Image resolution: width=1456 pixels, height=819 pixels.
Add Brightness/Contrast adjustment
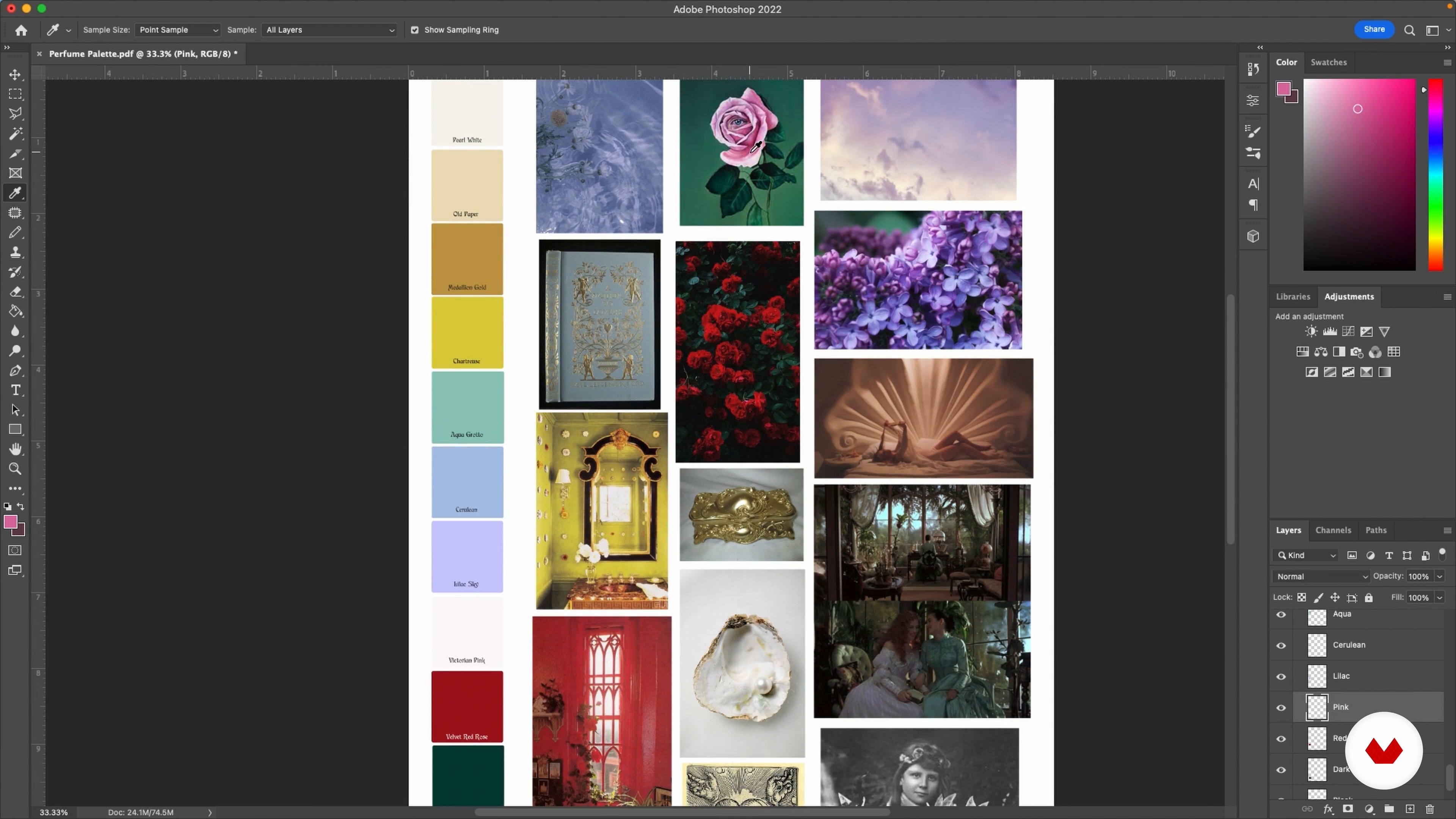click(x=1311, y=332)
